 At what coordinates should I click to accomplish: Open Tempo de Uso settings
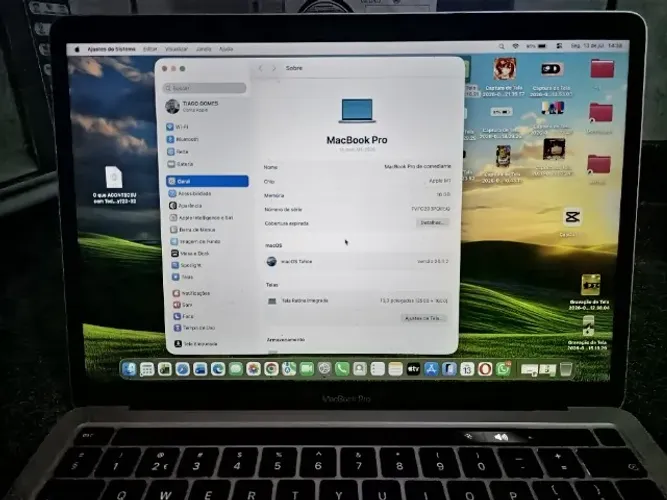tap(194, 328)
